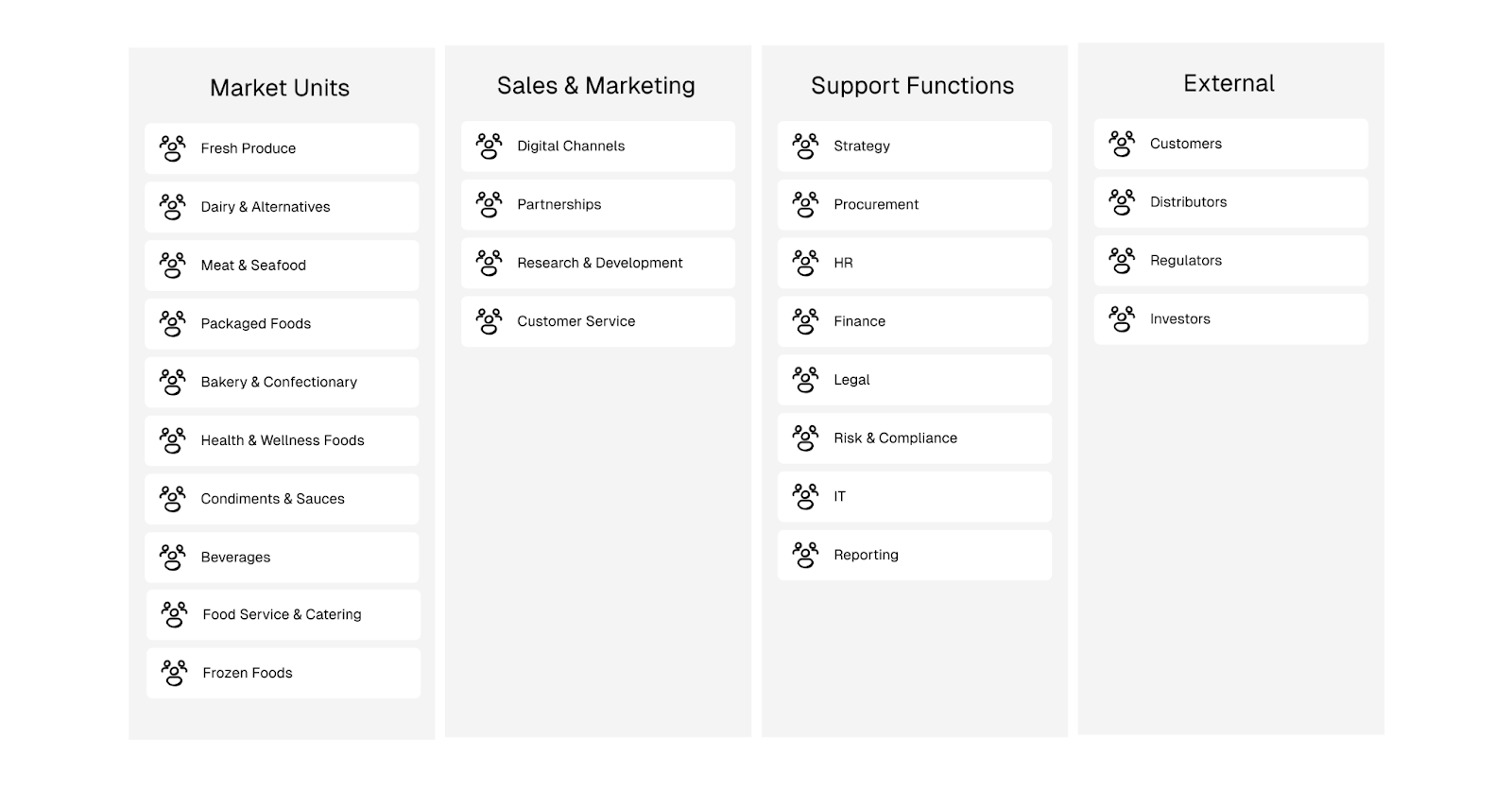Select the group icon next to Legal

pos(805,380)
